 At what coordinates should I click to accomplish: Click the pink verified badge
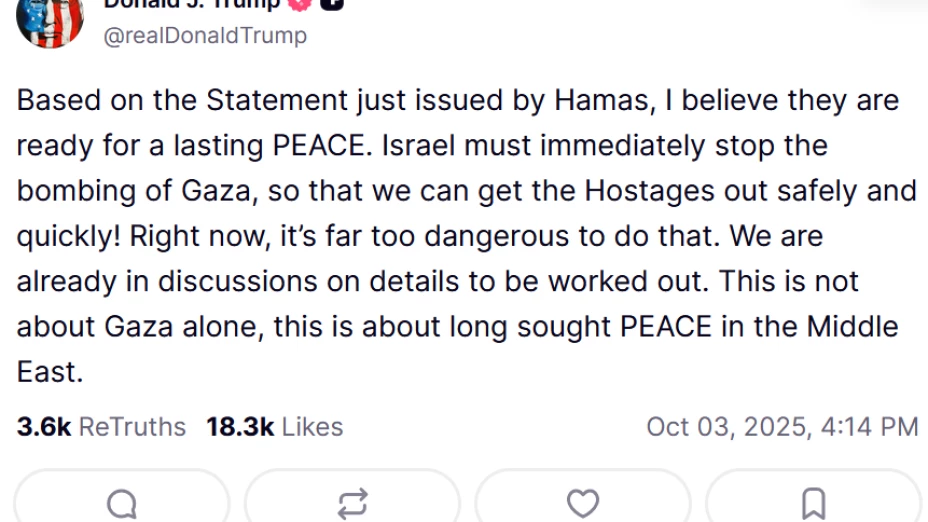click(x=298, y=4)
